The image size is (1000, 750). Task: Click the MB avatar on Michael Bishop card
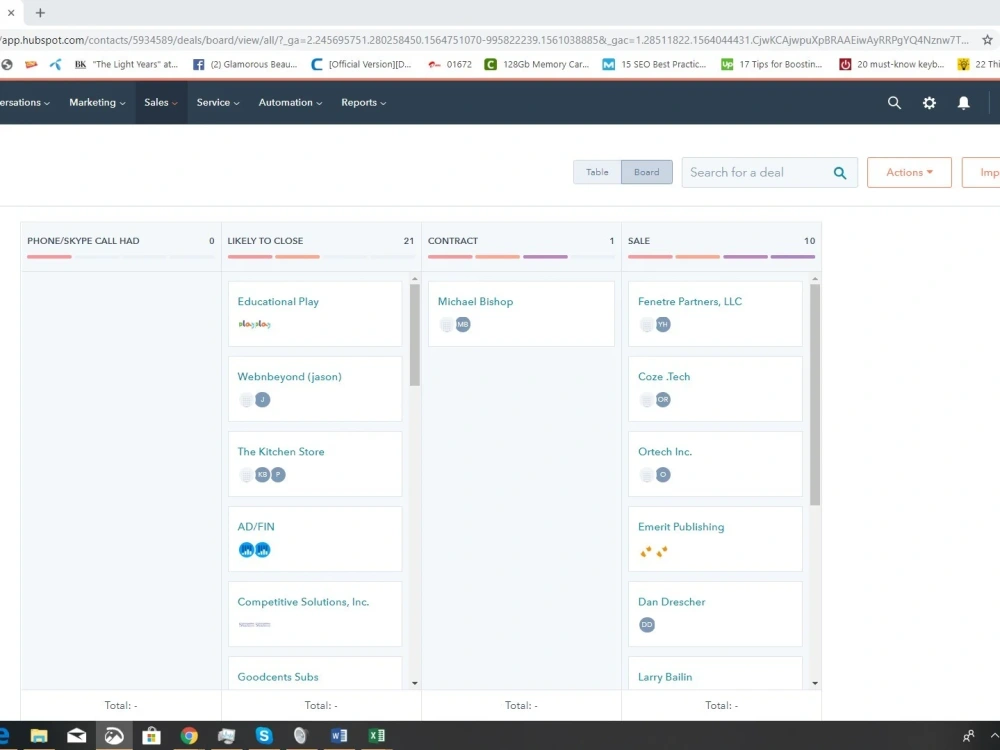click(463, 325)
